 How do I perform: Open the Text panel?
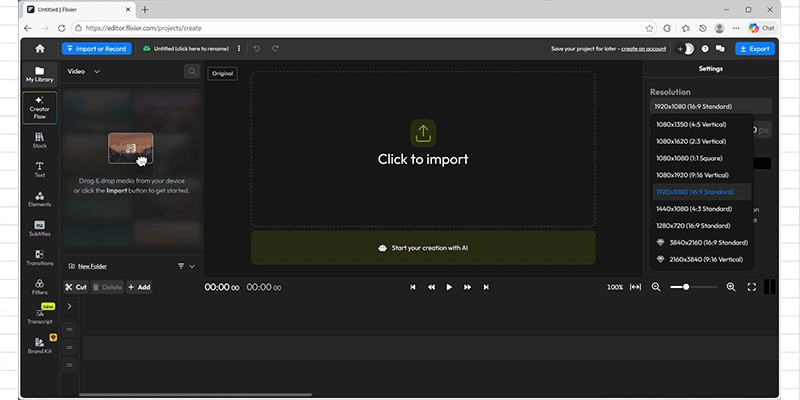pyautogui.click(x=40, y=169)
